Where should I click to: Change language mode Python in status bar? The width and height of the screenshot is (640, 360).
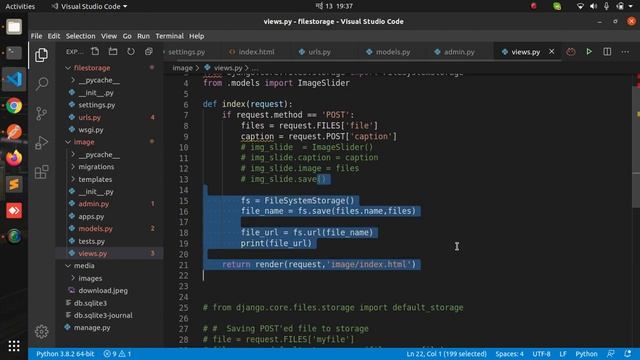[x=586, y=354]
